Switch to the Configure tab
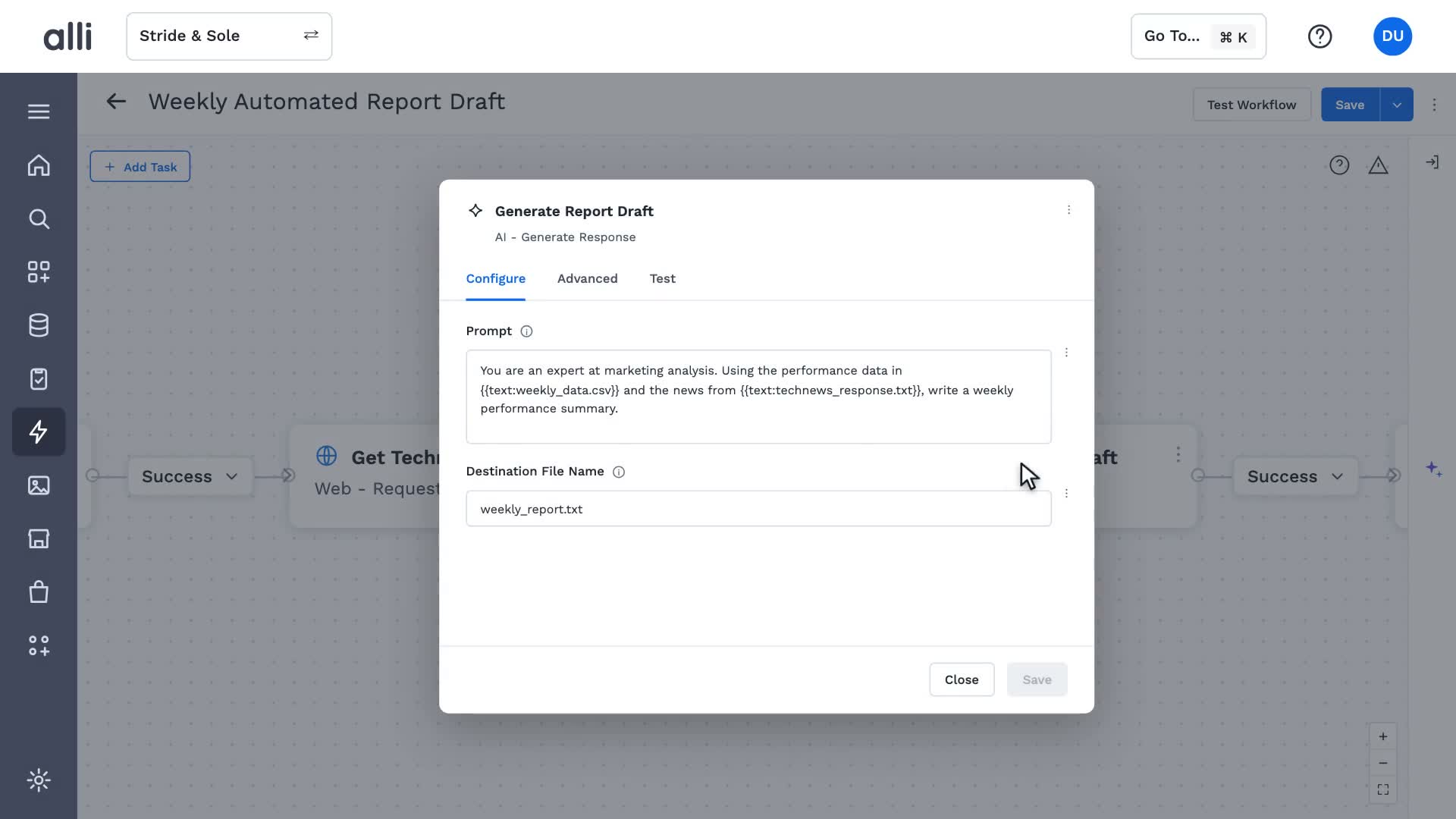 tap(495, 278)
